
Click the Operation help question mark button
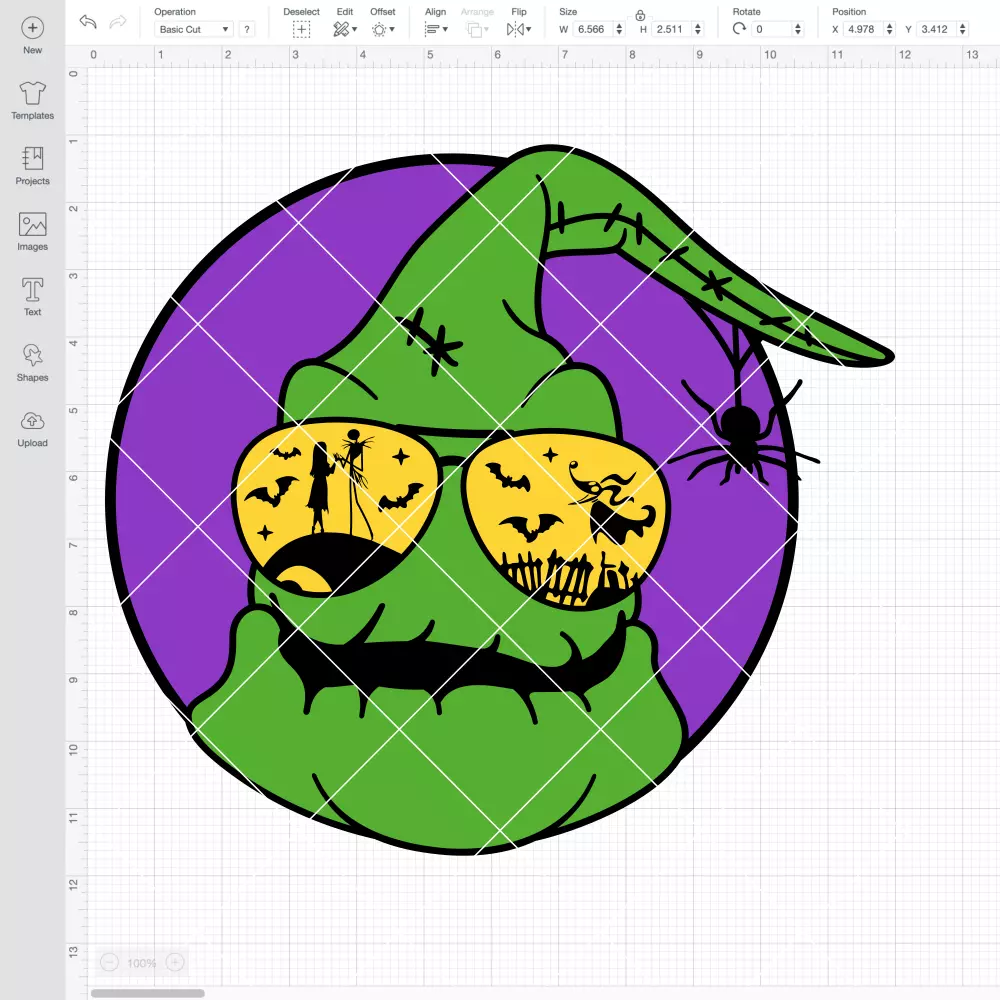point(247,29)
